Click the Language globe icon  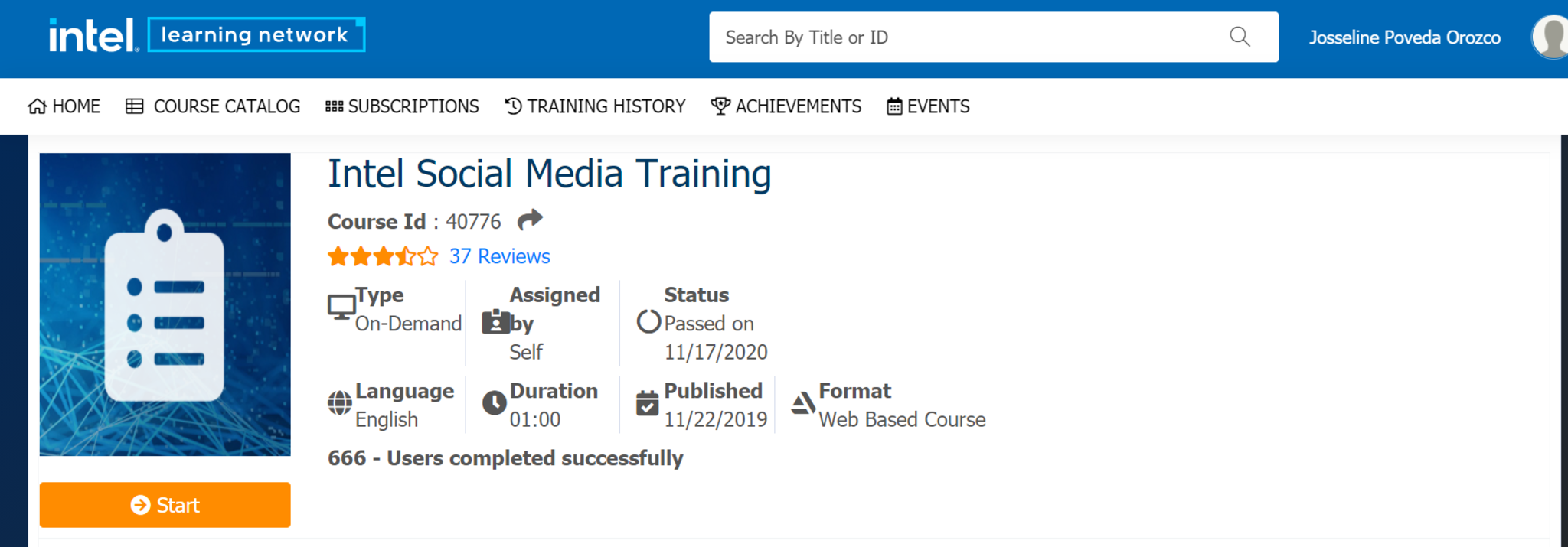(x=339, y=402)
